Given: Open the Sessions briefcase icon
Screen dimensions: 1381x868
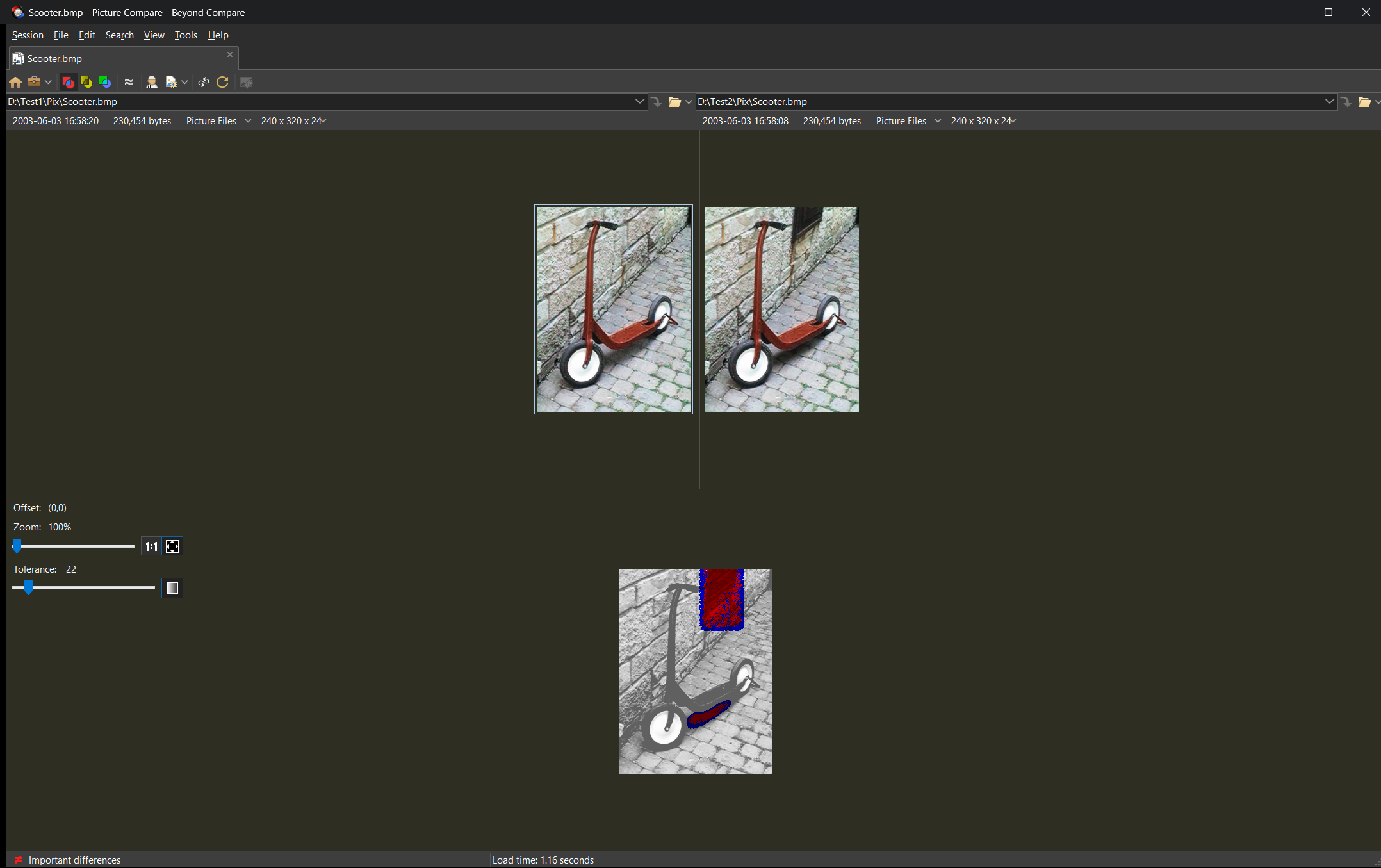Looking at the screenshot, I should 35,82.
